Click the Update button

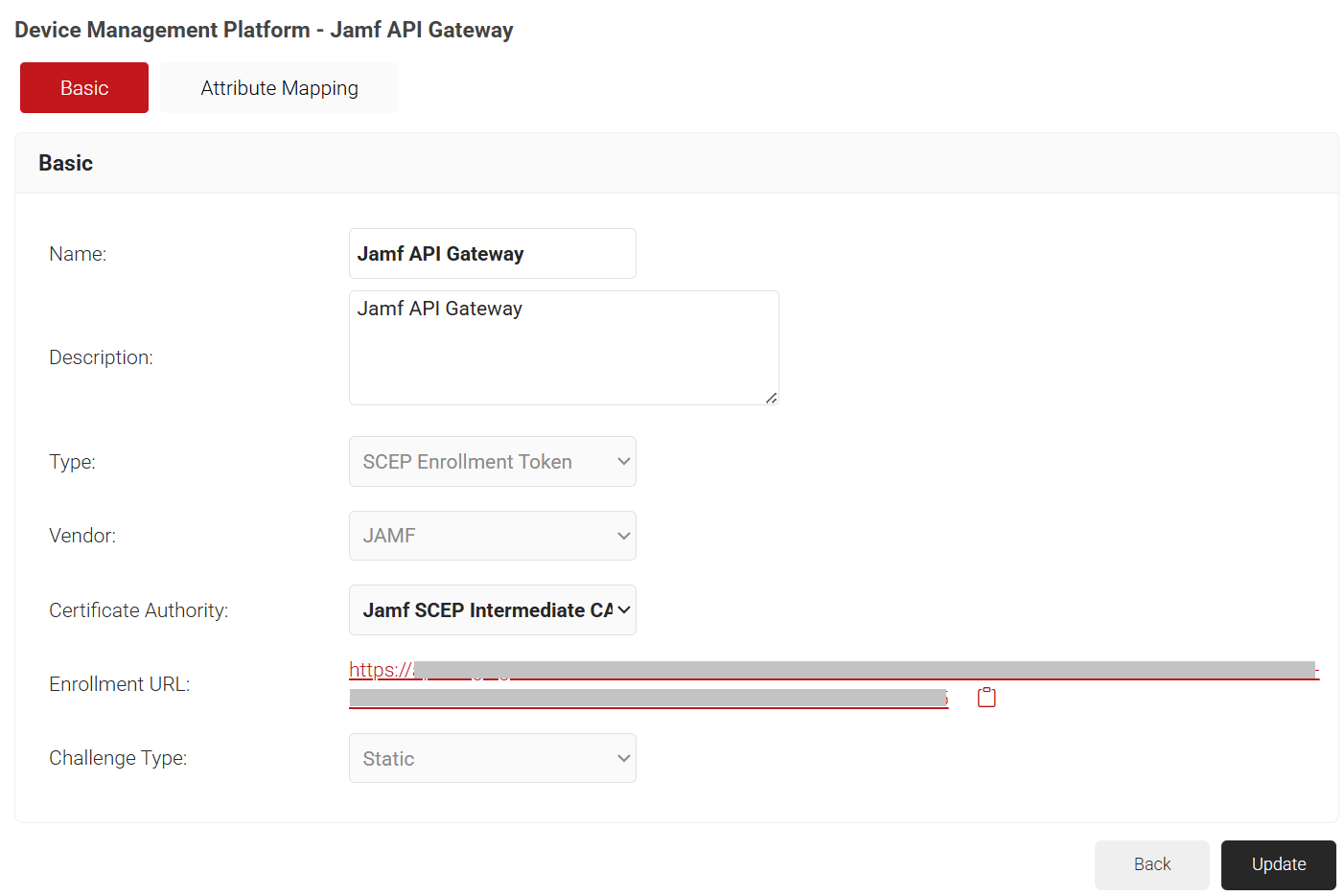point(1278,864)
